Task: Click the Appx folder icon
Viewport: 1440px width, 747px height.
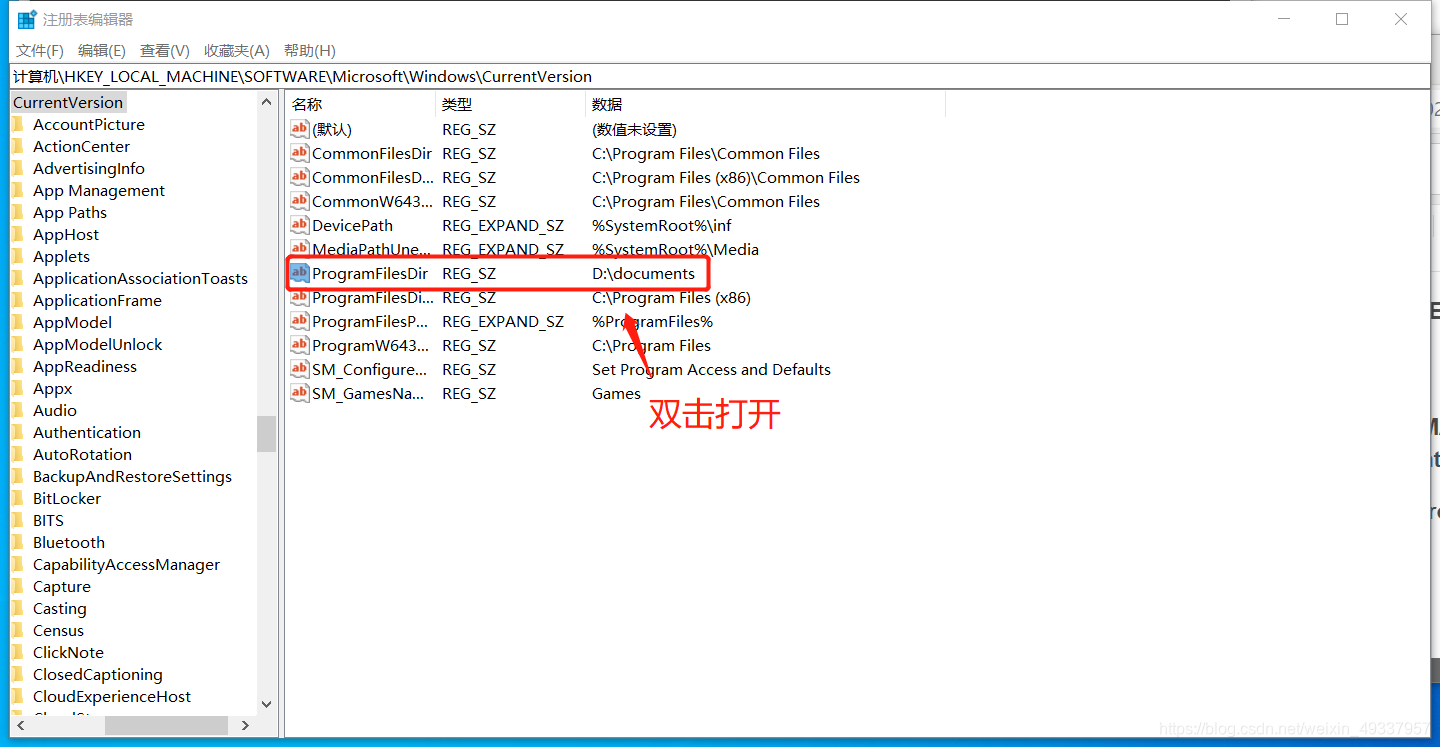Action: point(17,388)
